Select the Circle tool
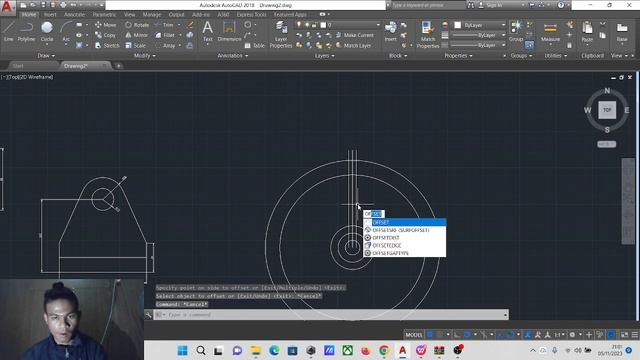Image resolution: width=640 pixels, height=360 pixels. (x=47, y=32)
